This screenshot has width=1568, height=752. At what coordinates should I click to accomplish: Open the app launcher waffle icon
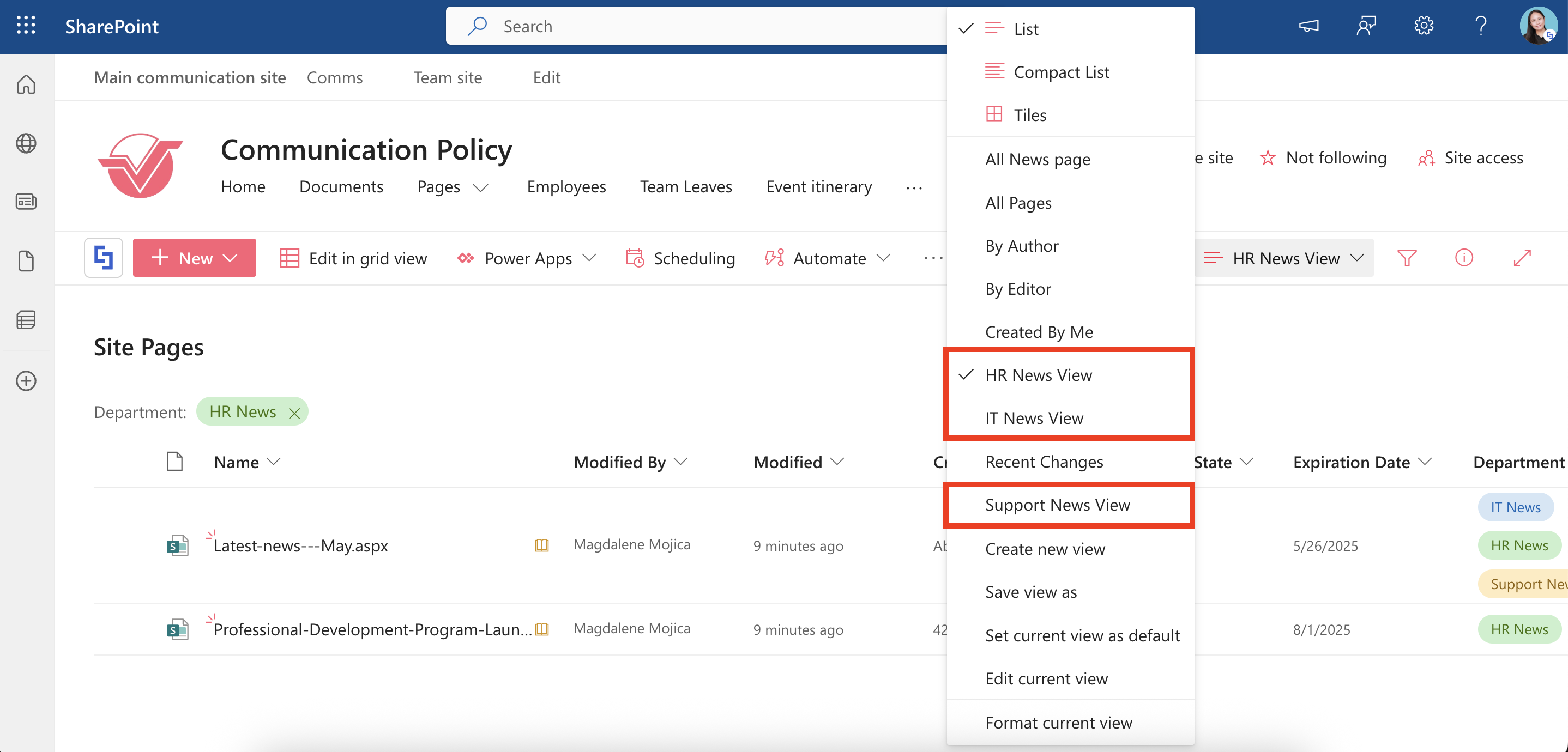click(x=26, y=26)
